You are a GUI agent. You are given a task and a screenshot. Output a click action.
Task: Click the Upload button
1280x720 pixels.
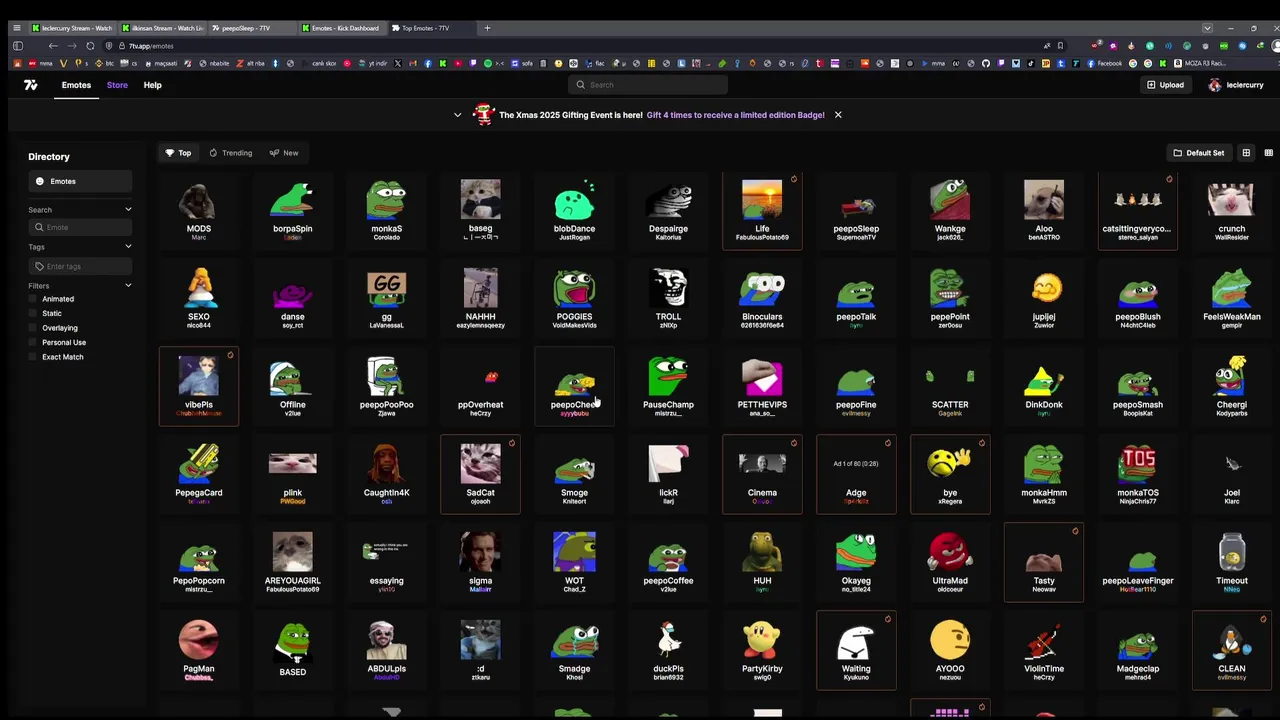(1165, 85)
